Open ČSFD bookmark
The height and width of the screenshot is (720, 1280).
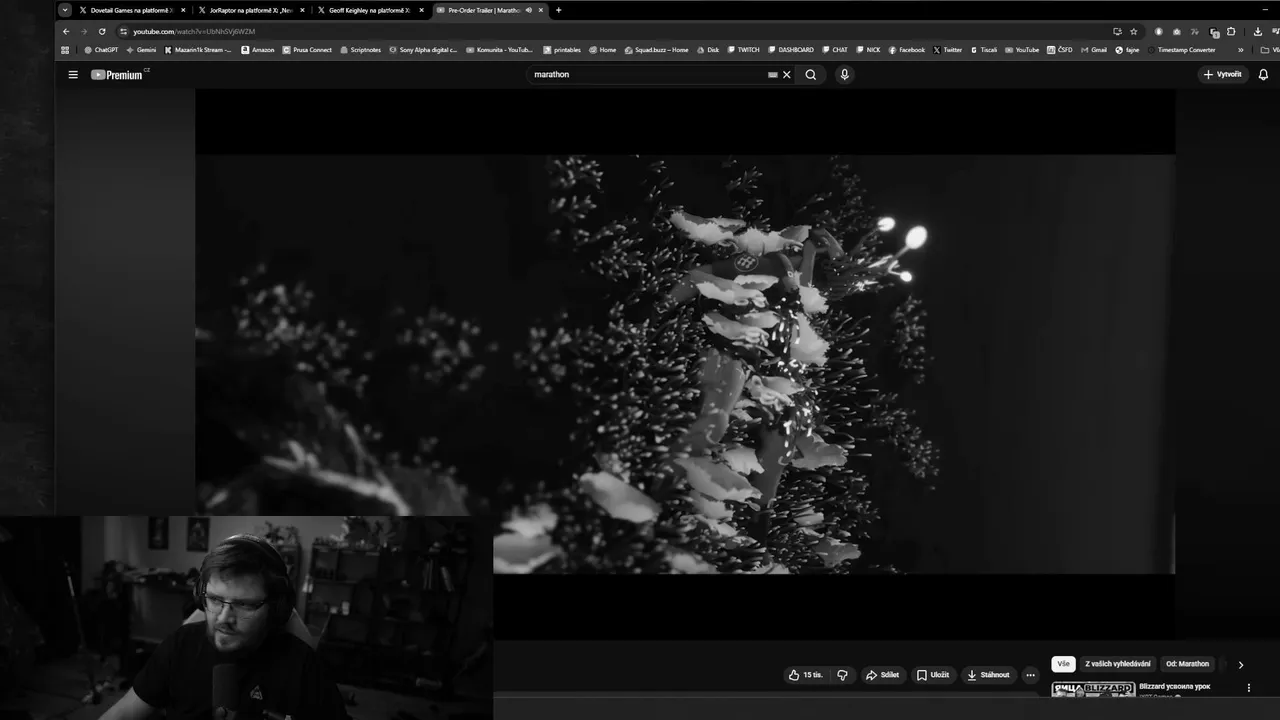tap(1060, 50)
